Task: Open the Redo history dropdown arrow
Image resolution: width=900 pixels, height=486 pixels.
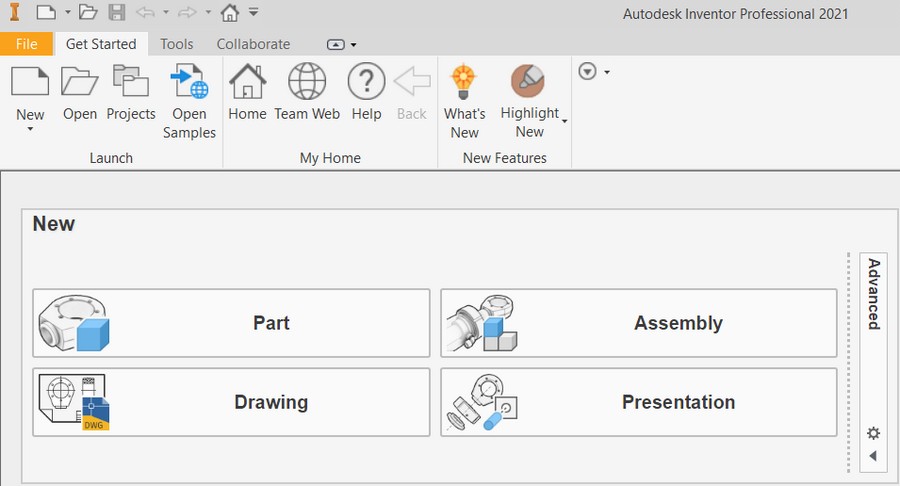Action: pyautogui.click(x=208, y=12)
